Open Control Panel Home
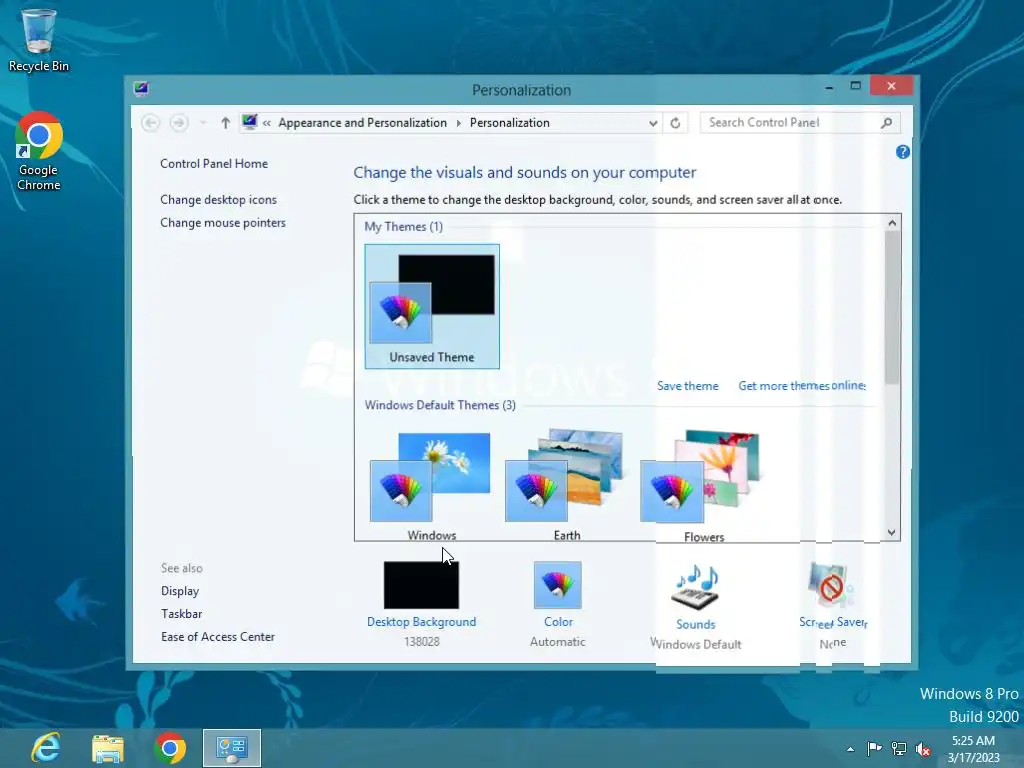 tap(214, 164)
